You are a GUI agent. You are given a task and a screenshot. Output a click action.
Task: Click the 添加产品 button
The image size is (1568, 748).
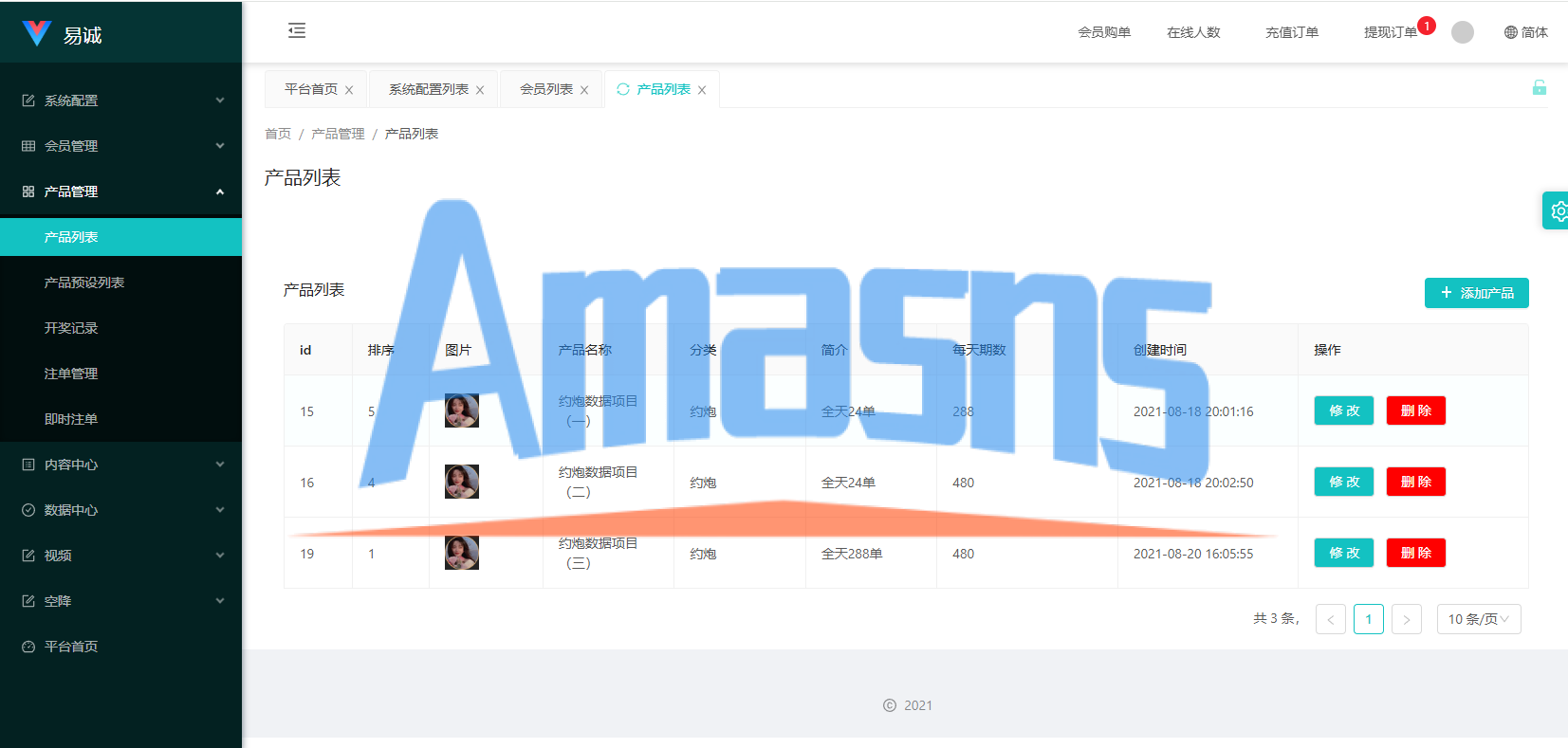point(1477,293)
